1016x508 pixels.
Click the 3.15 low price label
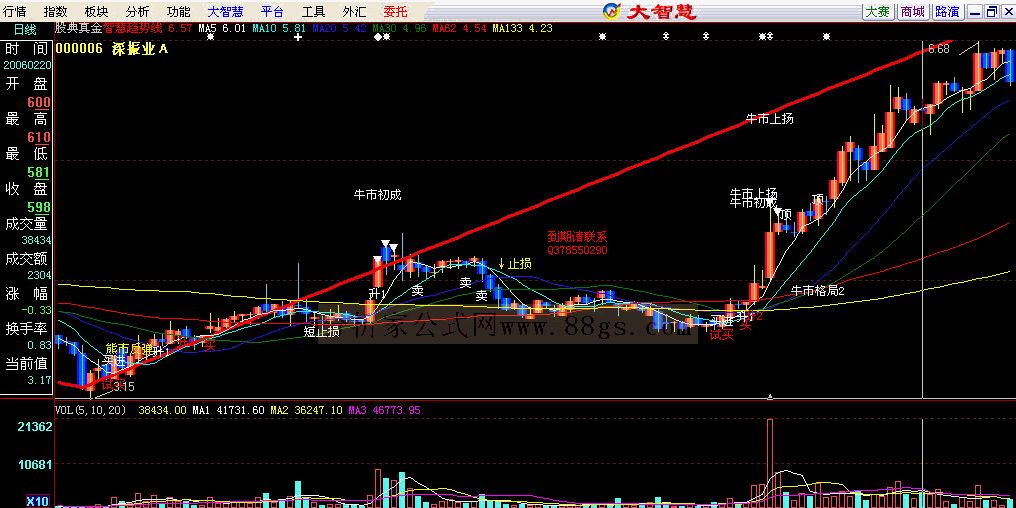(123, 387)
